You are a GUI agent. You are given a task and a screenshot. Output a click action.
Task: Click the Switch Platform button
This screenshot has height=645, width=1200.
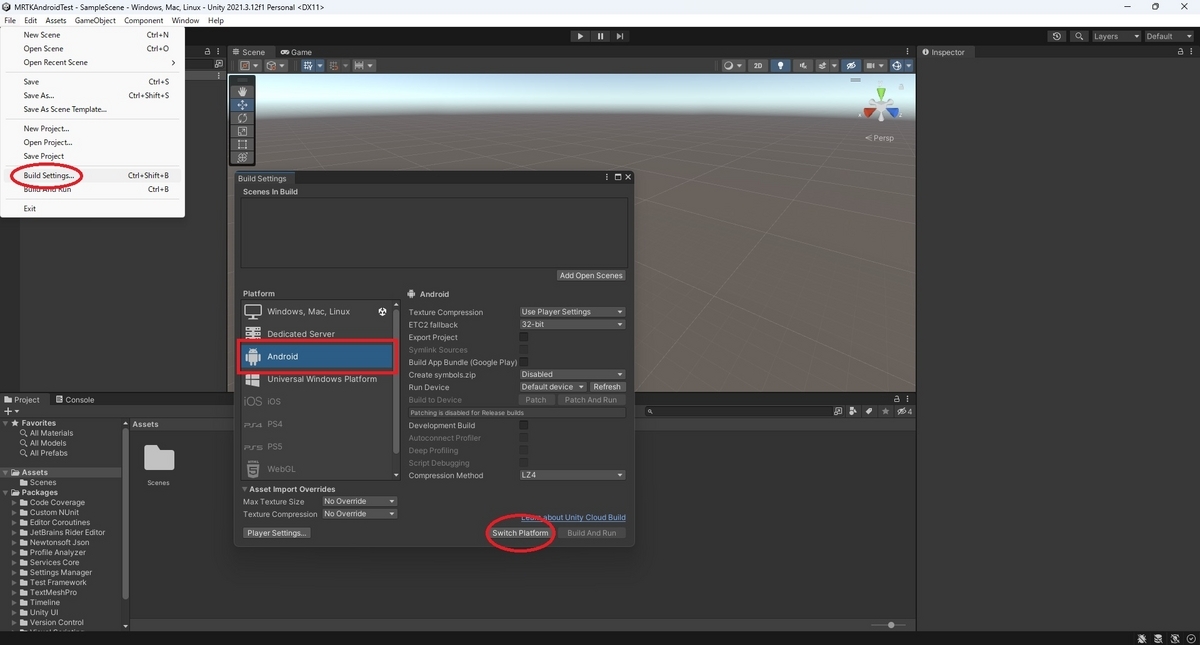519,533
